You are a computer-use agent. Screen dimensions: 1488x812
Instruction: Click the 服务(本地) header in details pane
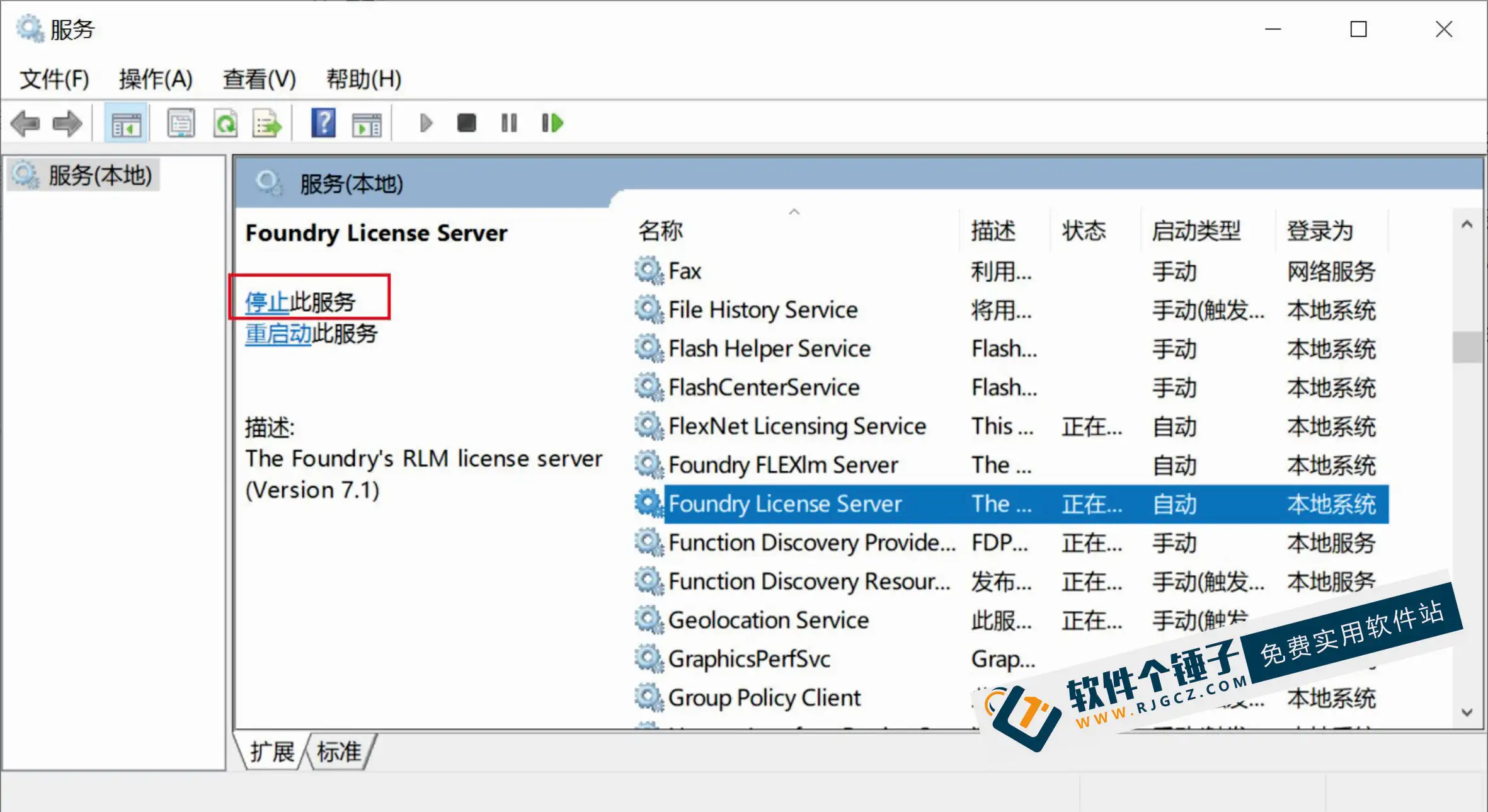351,184
